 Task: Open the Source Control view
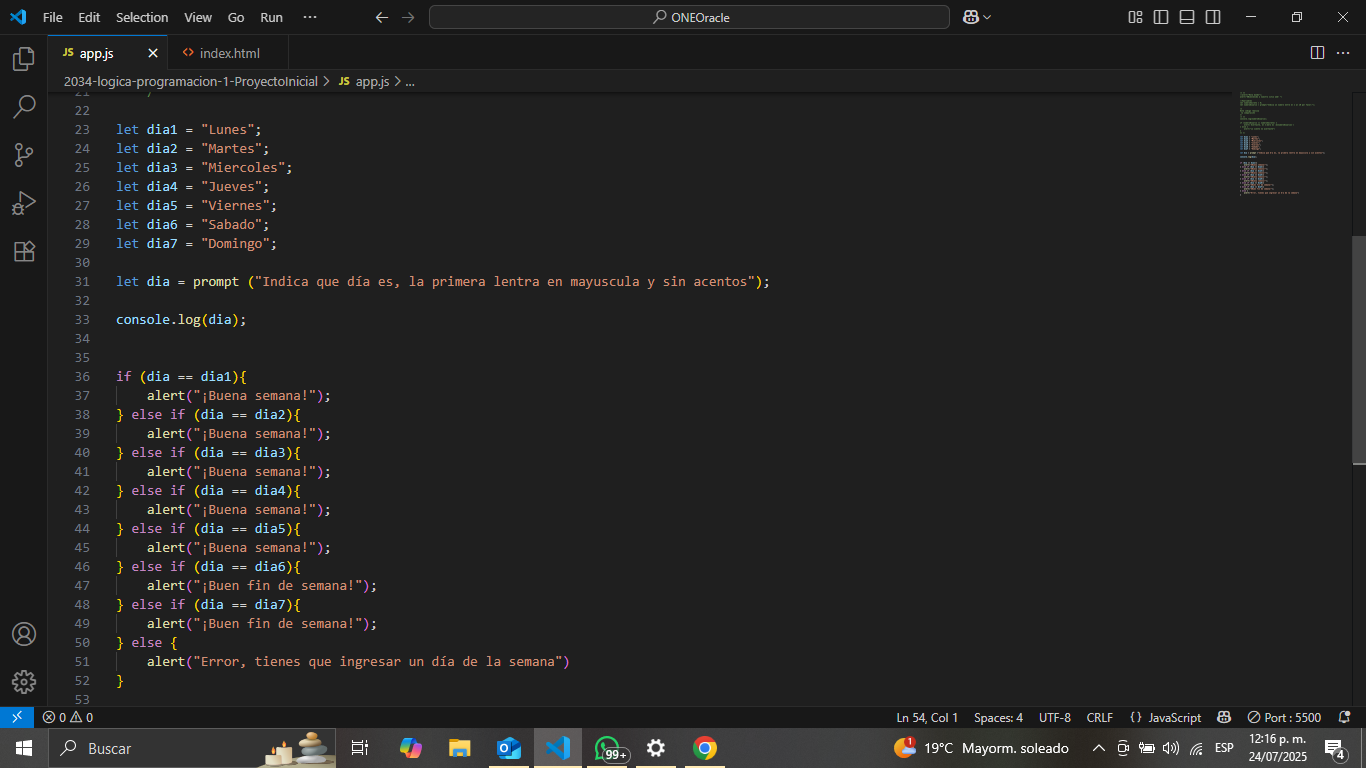24,155
